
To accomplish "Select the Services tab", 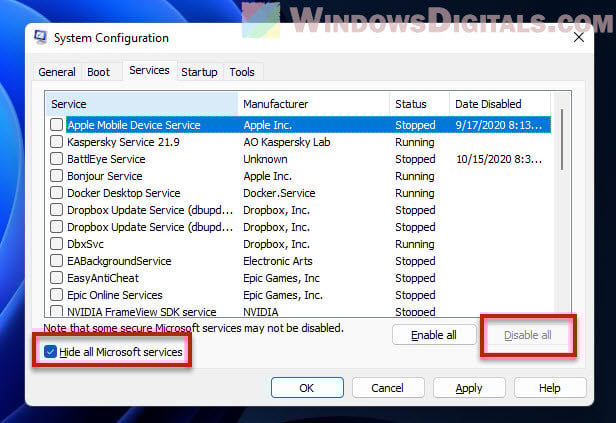I will tap(149, 70).
